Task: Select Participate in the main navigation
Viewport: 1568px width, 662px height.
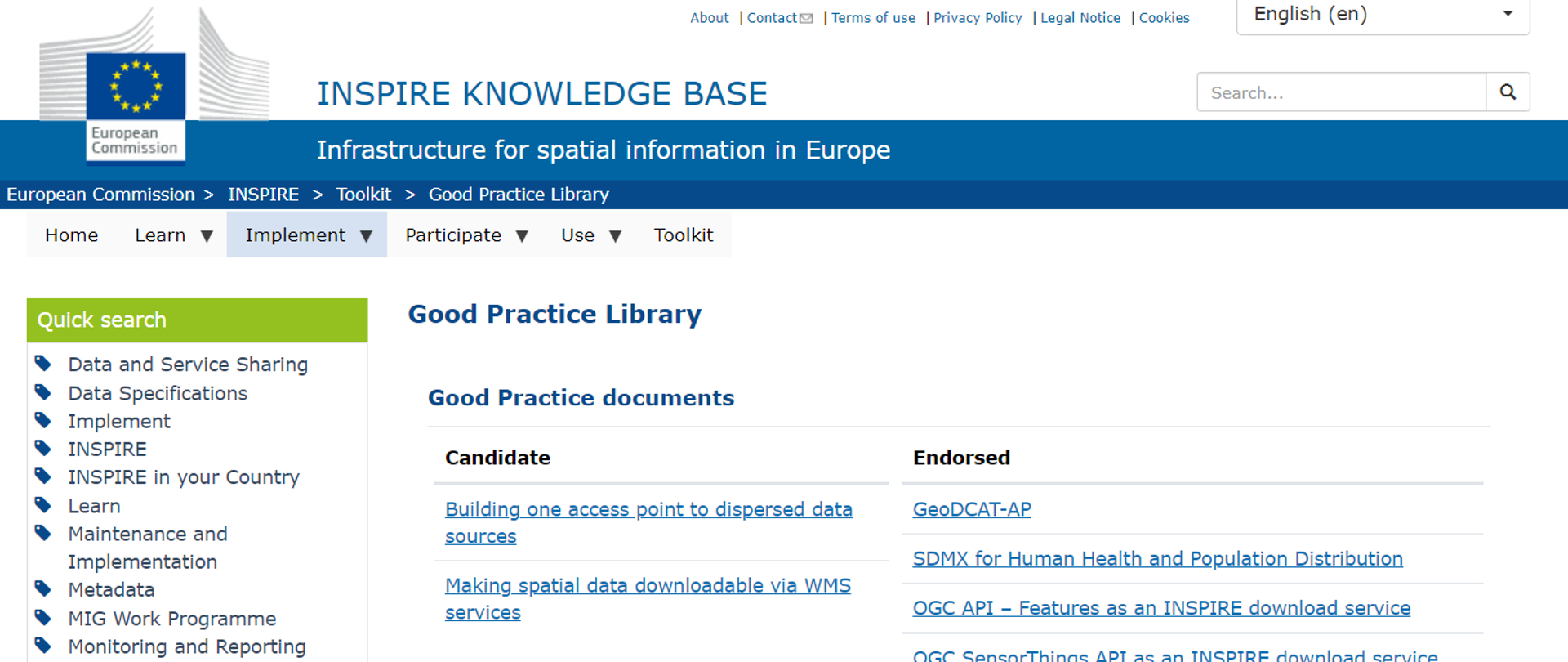Action: tap(453, 235)
